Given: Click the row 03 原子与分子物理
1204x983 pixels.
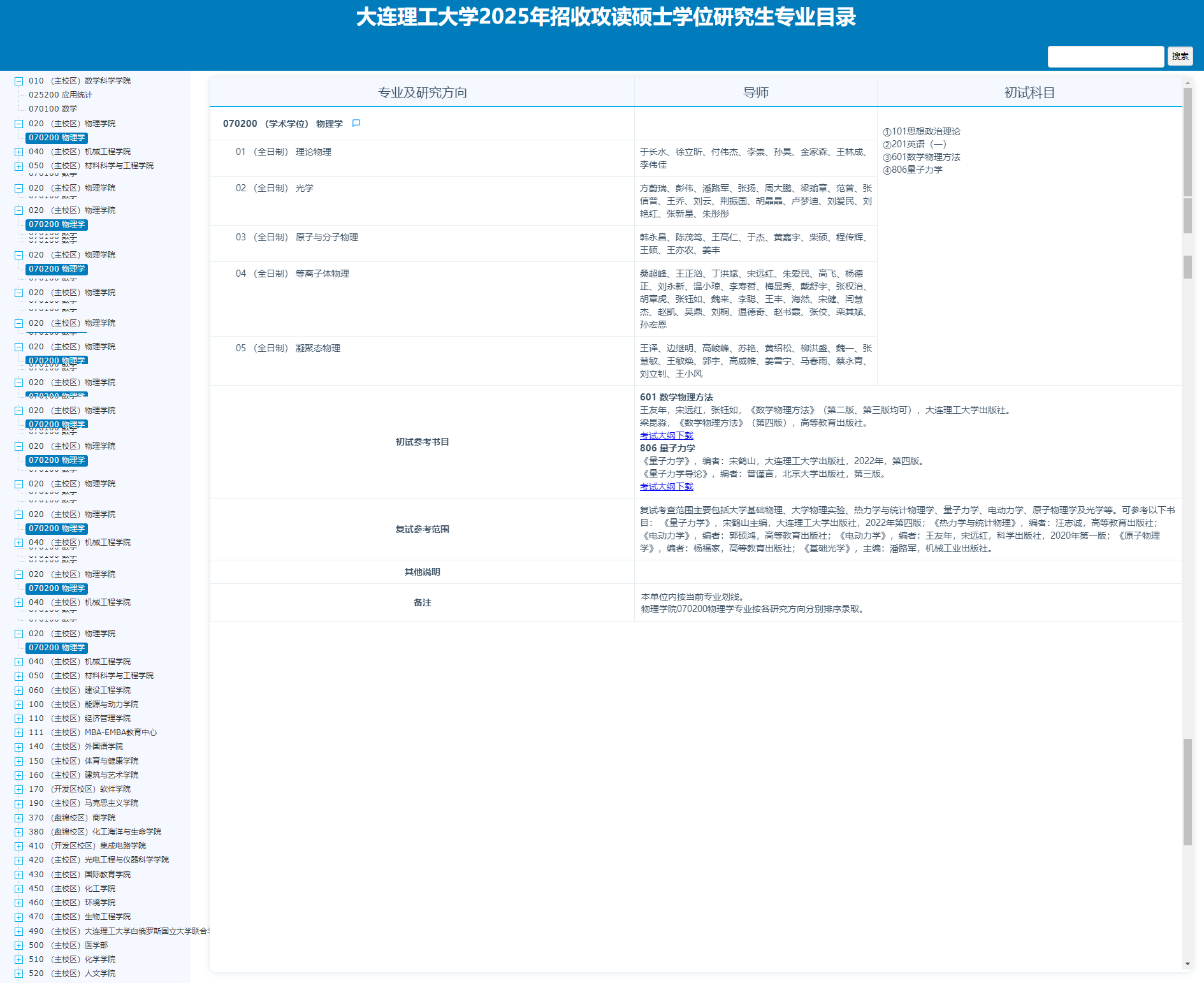Looking at the screenshot, I should click(422, 244).
